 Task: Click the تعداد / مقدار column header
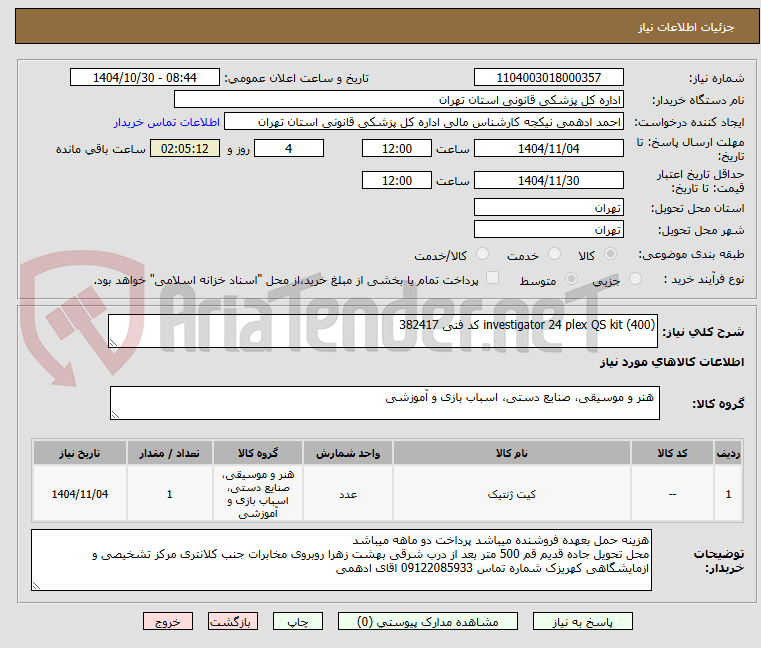[169, 453]
